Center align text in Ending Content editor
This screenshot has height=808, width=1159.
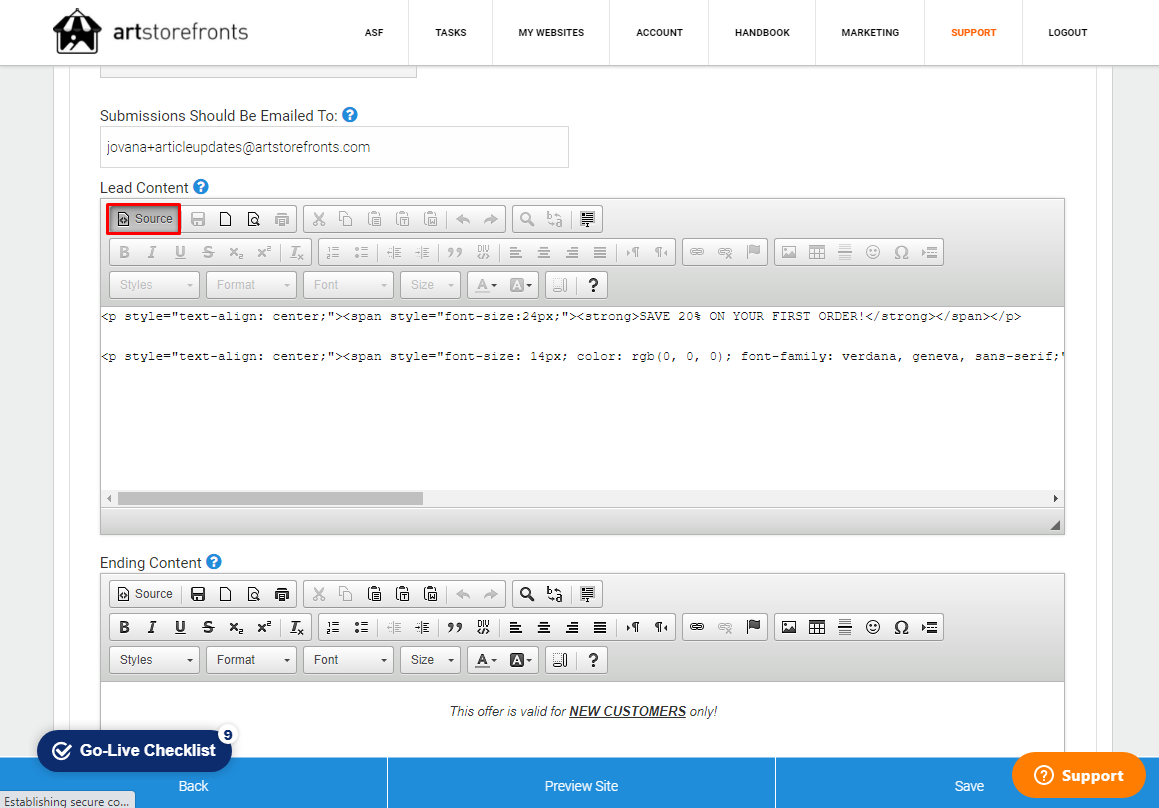[x=544, y=627]
